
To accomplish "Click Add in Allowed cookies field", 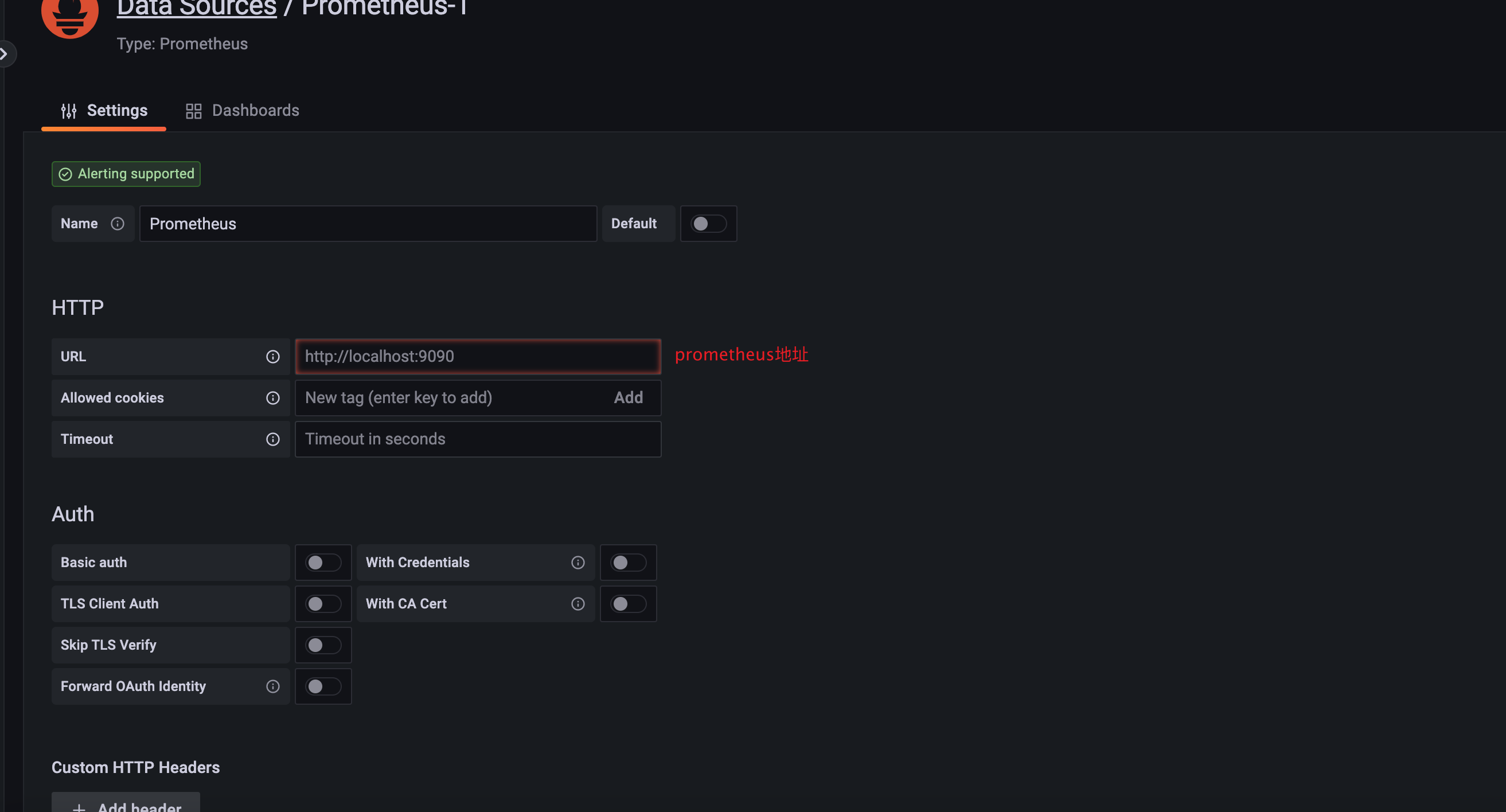I will (628, 398).
